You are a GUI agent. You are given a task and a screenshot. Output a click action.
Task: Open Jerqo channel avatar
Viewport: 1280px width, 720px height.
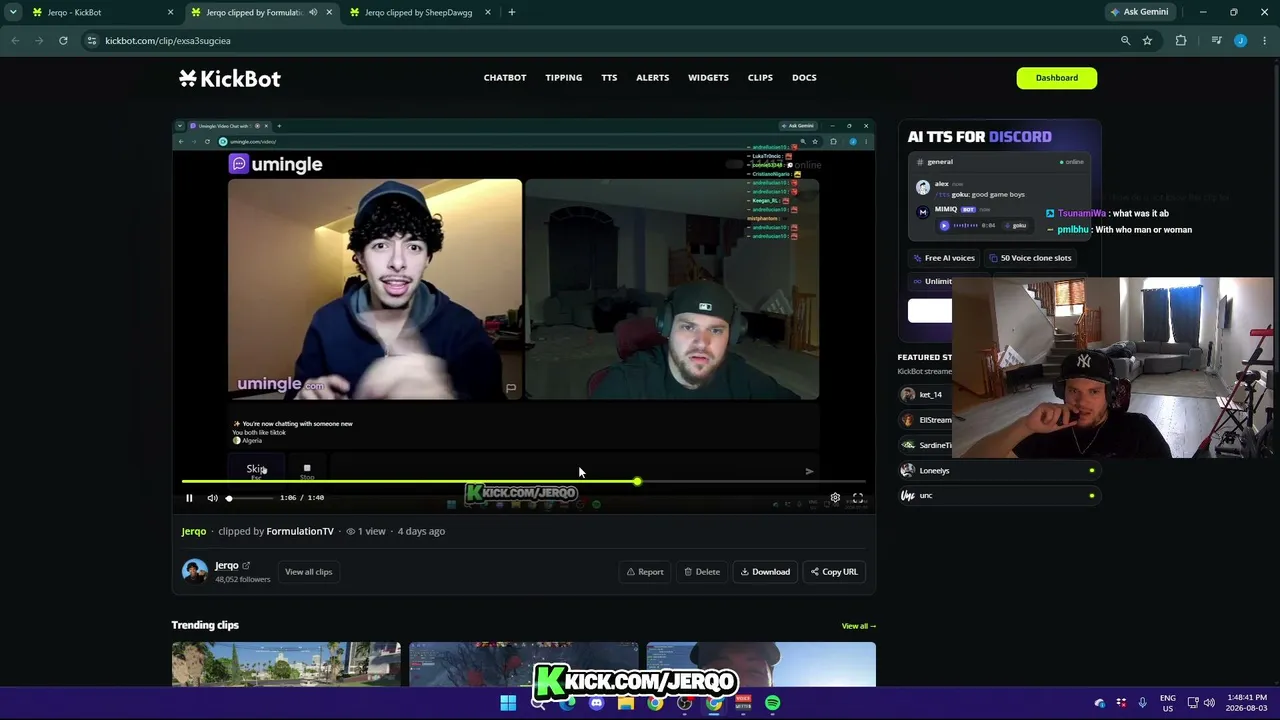coord(195,571)
